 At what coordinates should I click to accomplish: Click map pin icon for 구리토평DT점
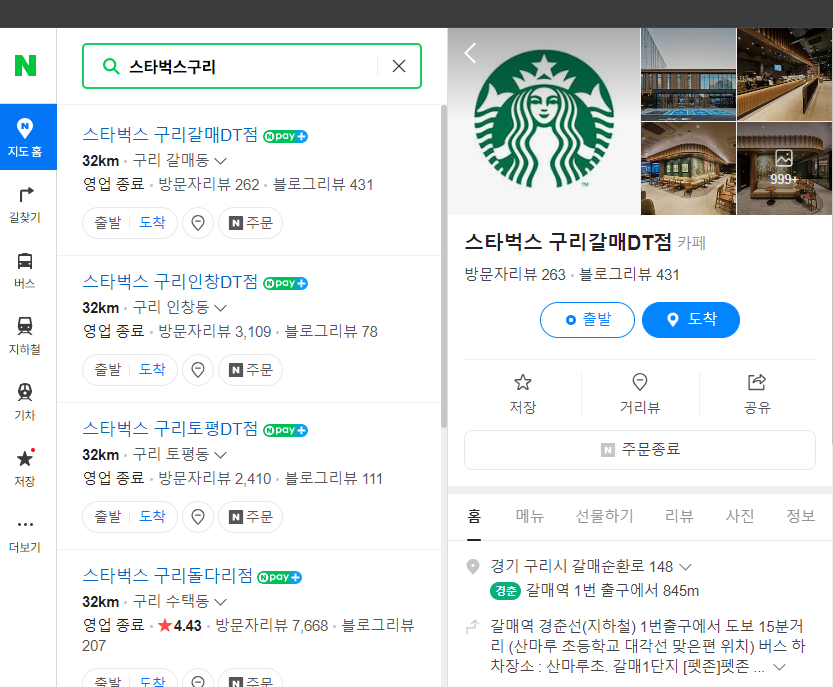click(197, 517)
